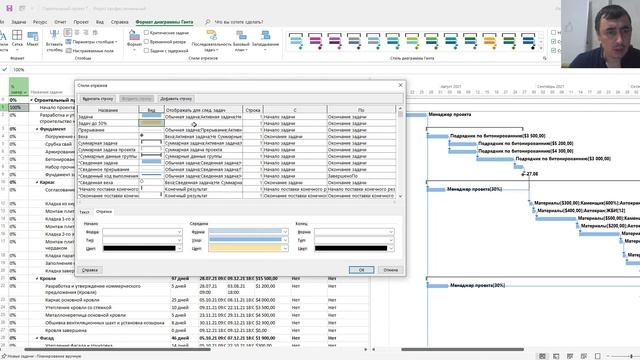Image resolution: width=640 pixels, height=360 pixels.
Task: Open Ресурс ribbon tab
Action: (40, 22)
